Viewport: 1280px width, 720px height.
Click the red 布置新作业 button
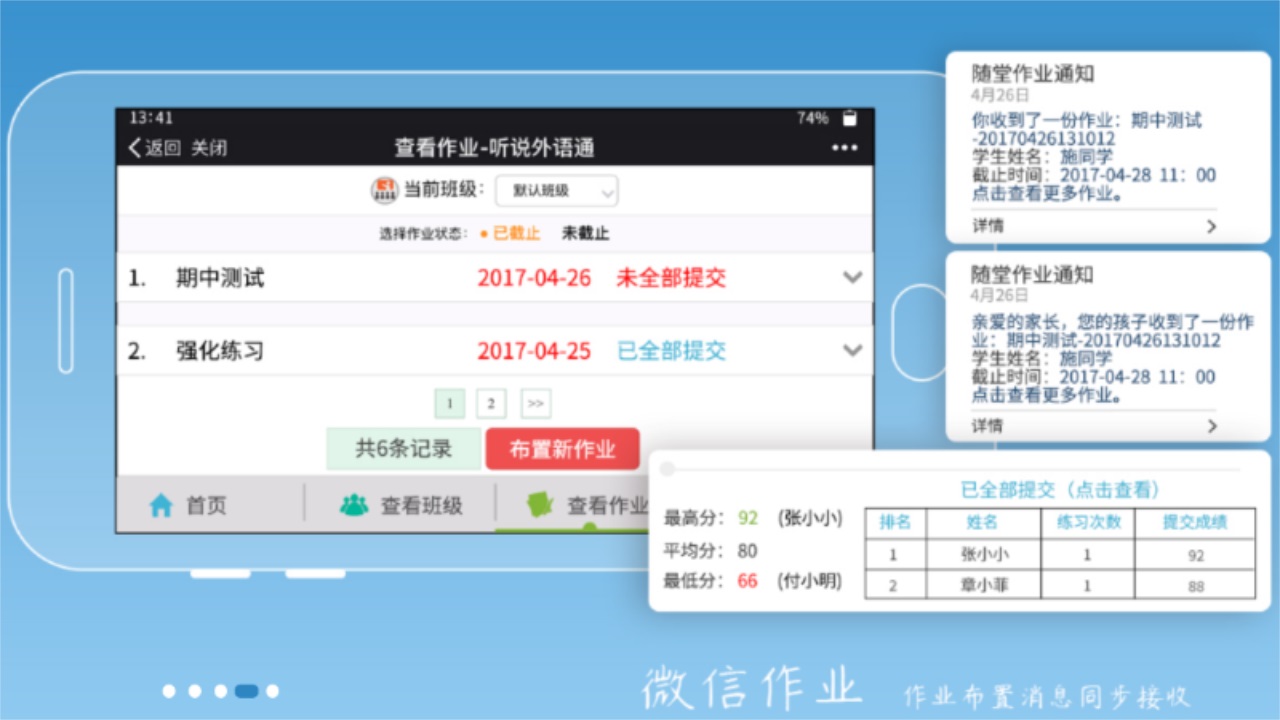(x=562, y=449)
